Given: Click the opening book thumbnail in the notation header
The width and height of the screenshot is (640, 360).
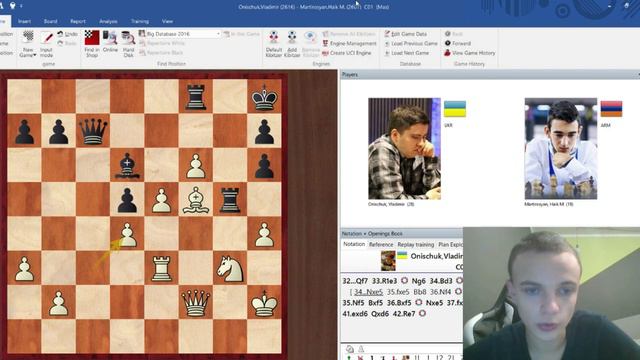Looking at the screenshot, I should 388,261.
